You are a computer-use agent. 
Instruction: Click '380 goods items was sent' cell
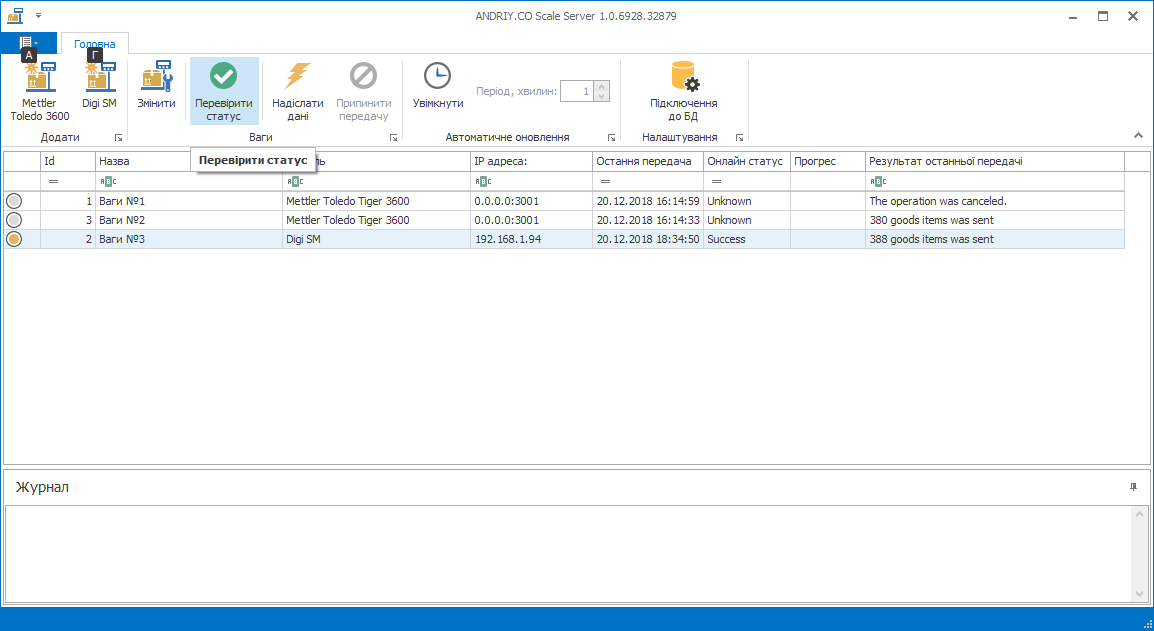995,220
